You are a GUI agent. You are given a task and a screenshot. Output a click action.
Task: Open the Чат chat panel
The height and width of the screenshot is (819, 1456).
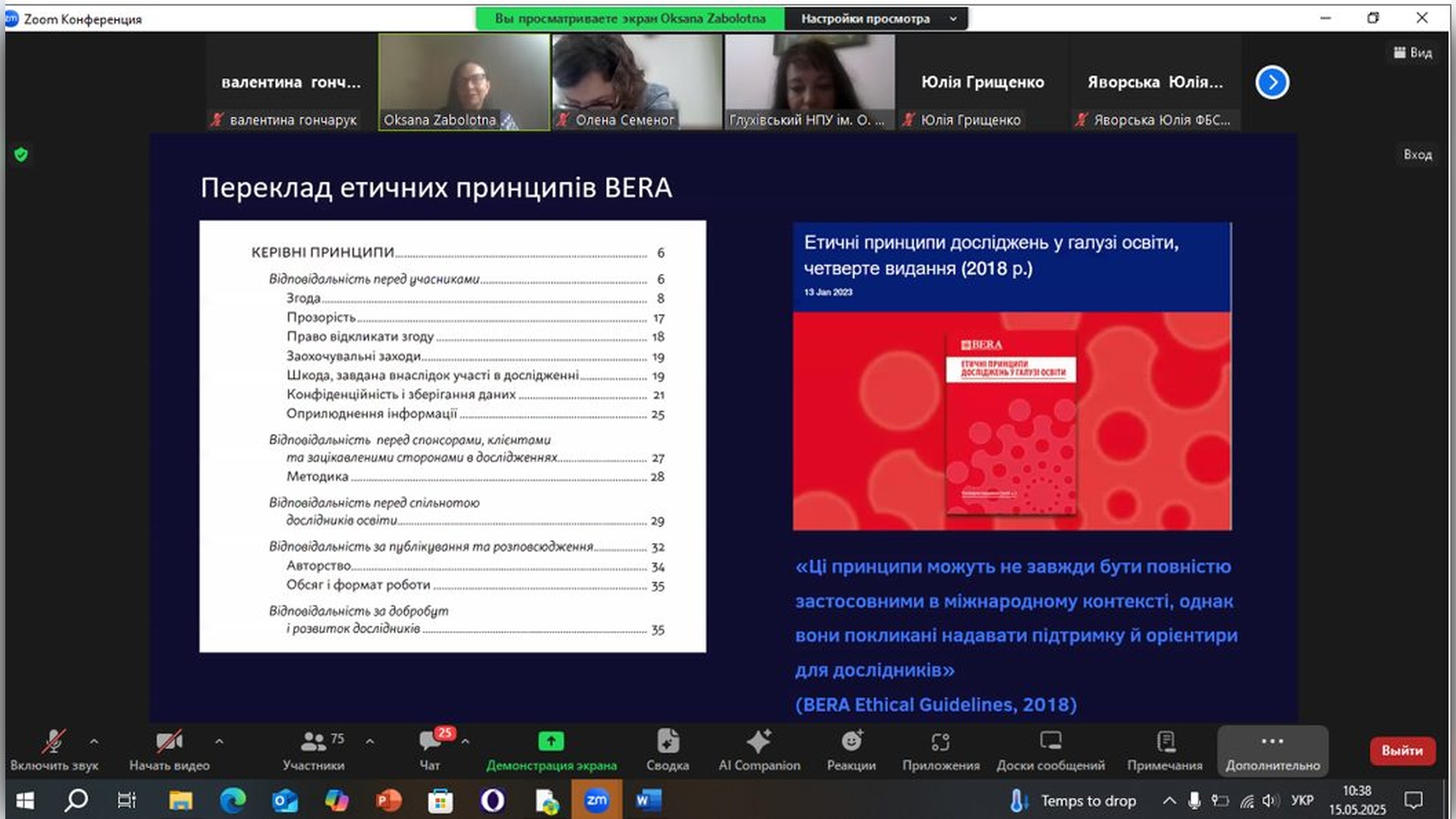pyautogui.click(x=430, y=750)
